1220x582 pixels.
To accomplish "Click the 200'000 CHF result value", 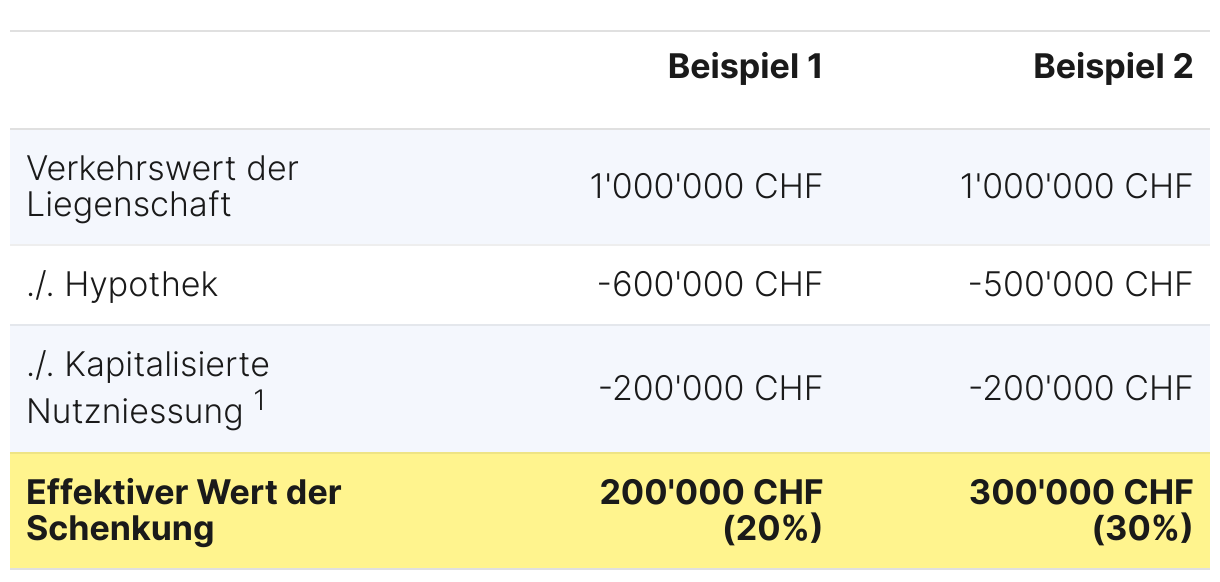I will [710, 492].
